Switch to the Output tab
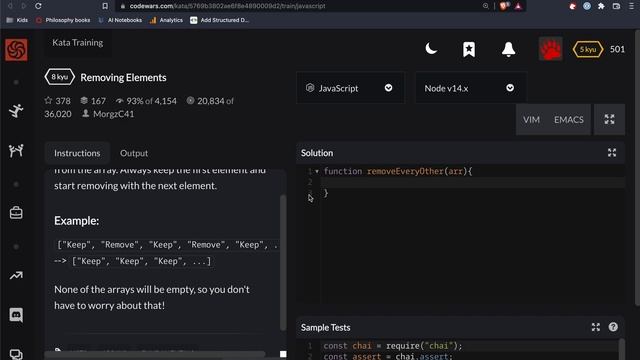640x360 pixels. (x=134, y=153)
